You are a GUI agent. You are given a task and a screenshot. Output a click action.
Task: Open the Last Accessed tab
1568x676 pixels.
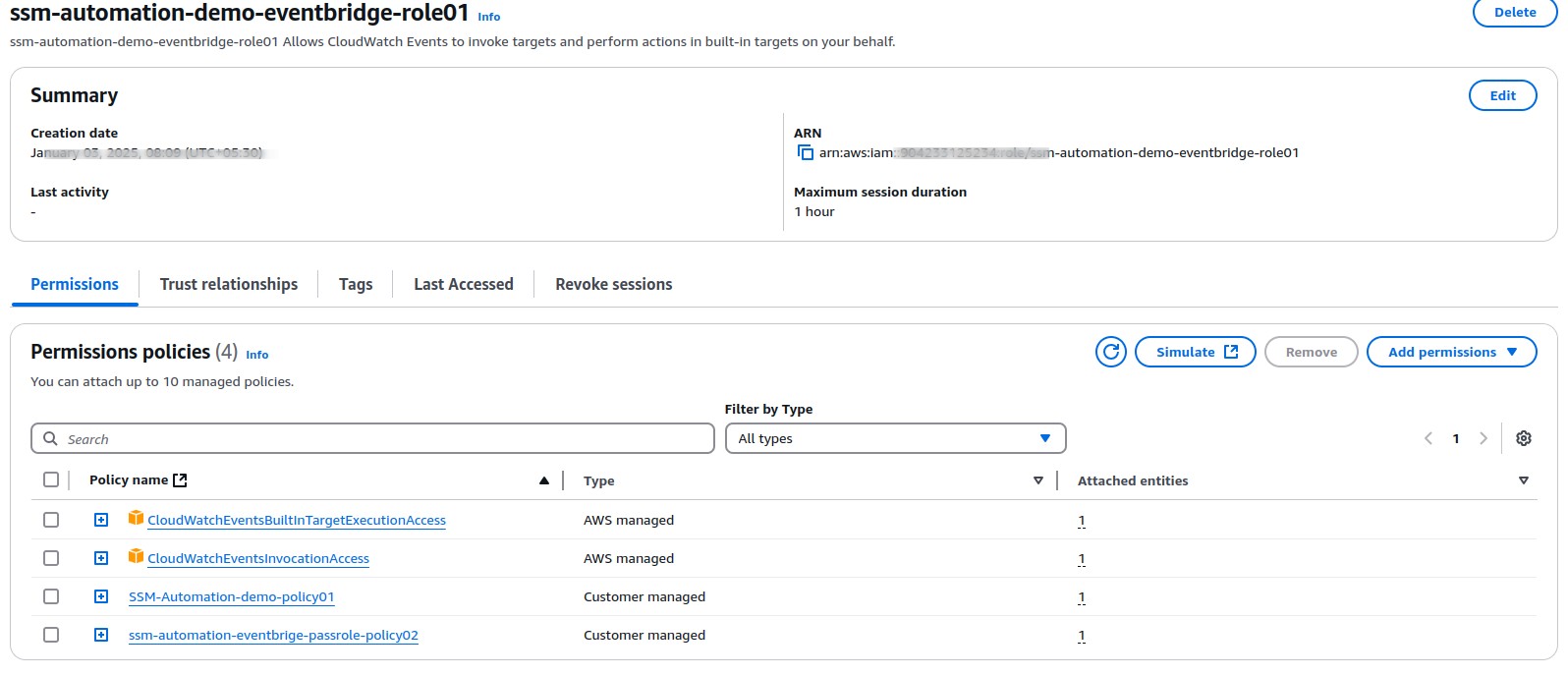(x=463, y=284)
